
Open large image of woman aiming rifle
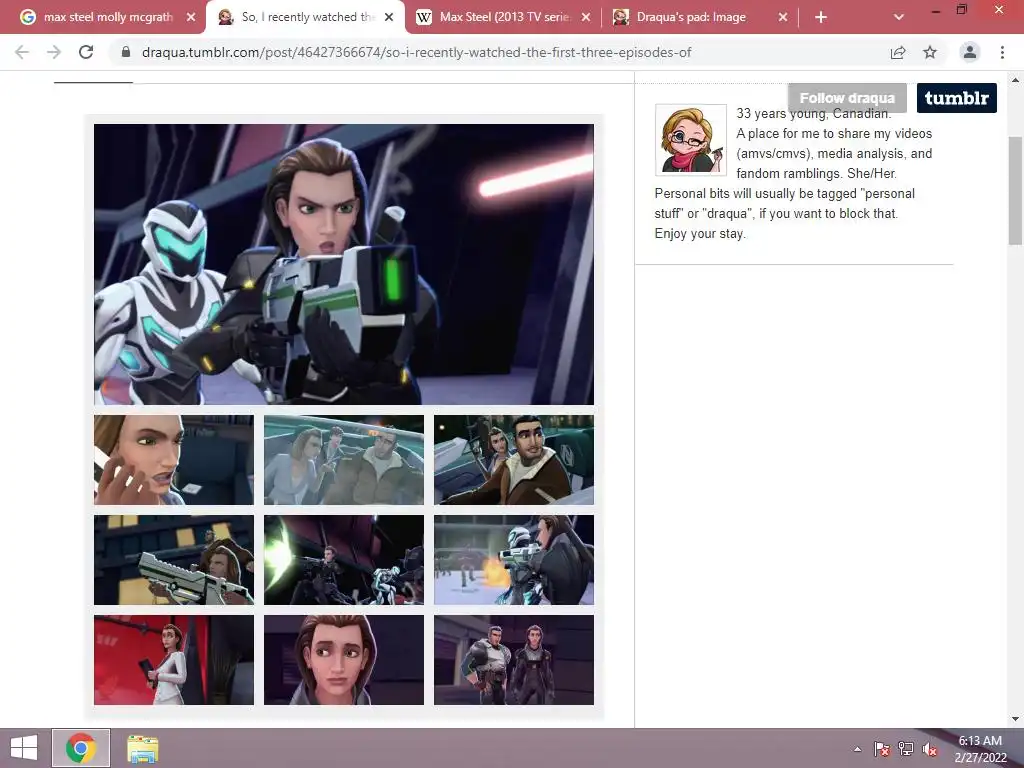[x=344, y=264]
